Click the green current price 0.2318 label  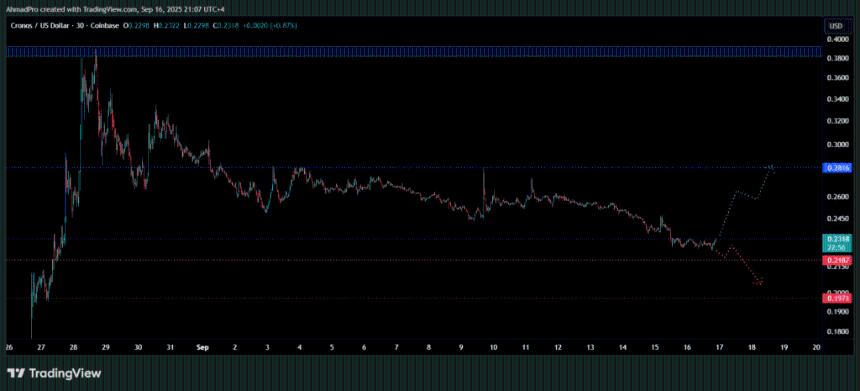pyautogui.click(x=837, y=242)
